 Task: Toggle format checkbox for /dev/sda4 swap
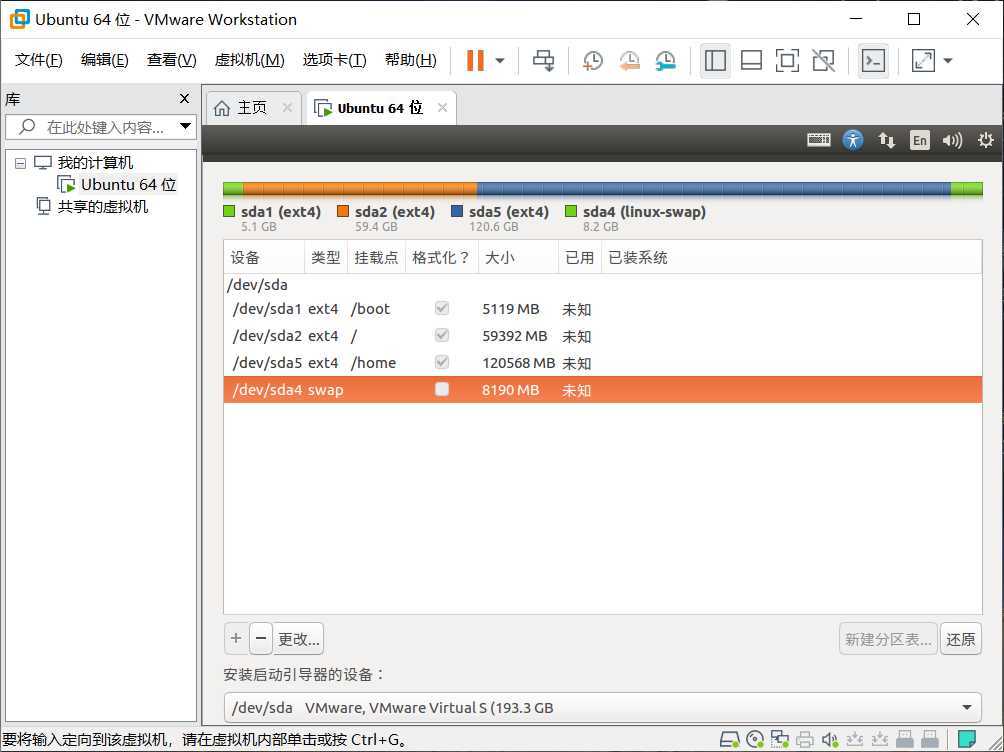pos(442,389)
